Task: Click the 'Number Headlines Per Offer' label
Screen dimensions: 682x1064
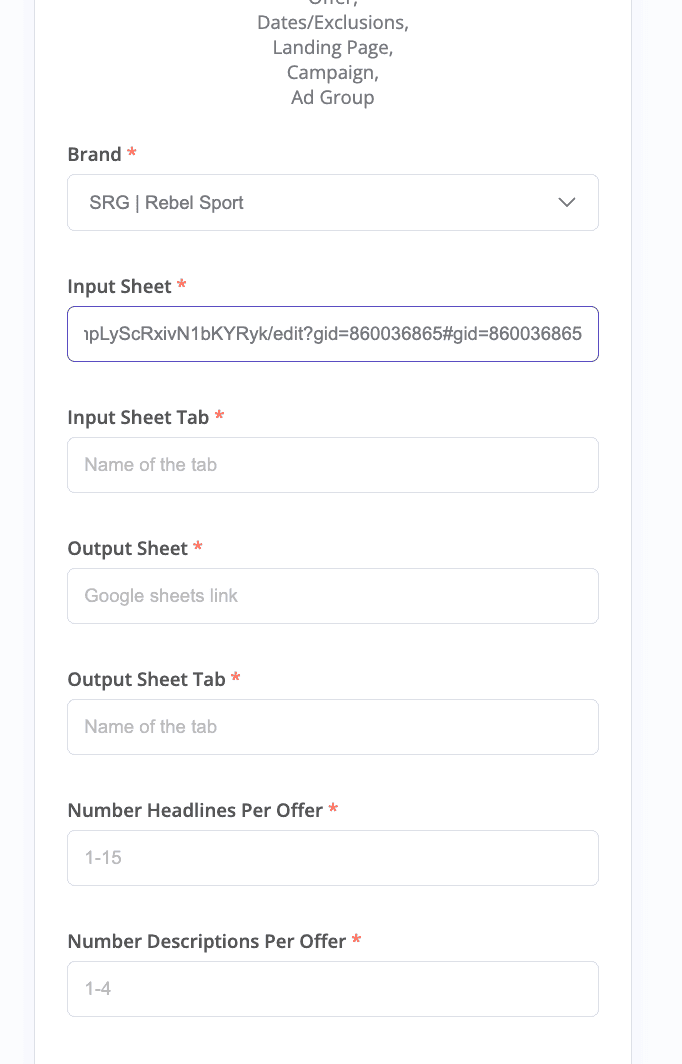Action: coord(195,810)
